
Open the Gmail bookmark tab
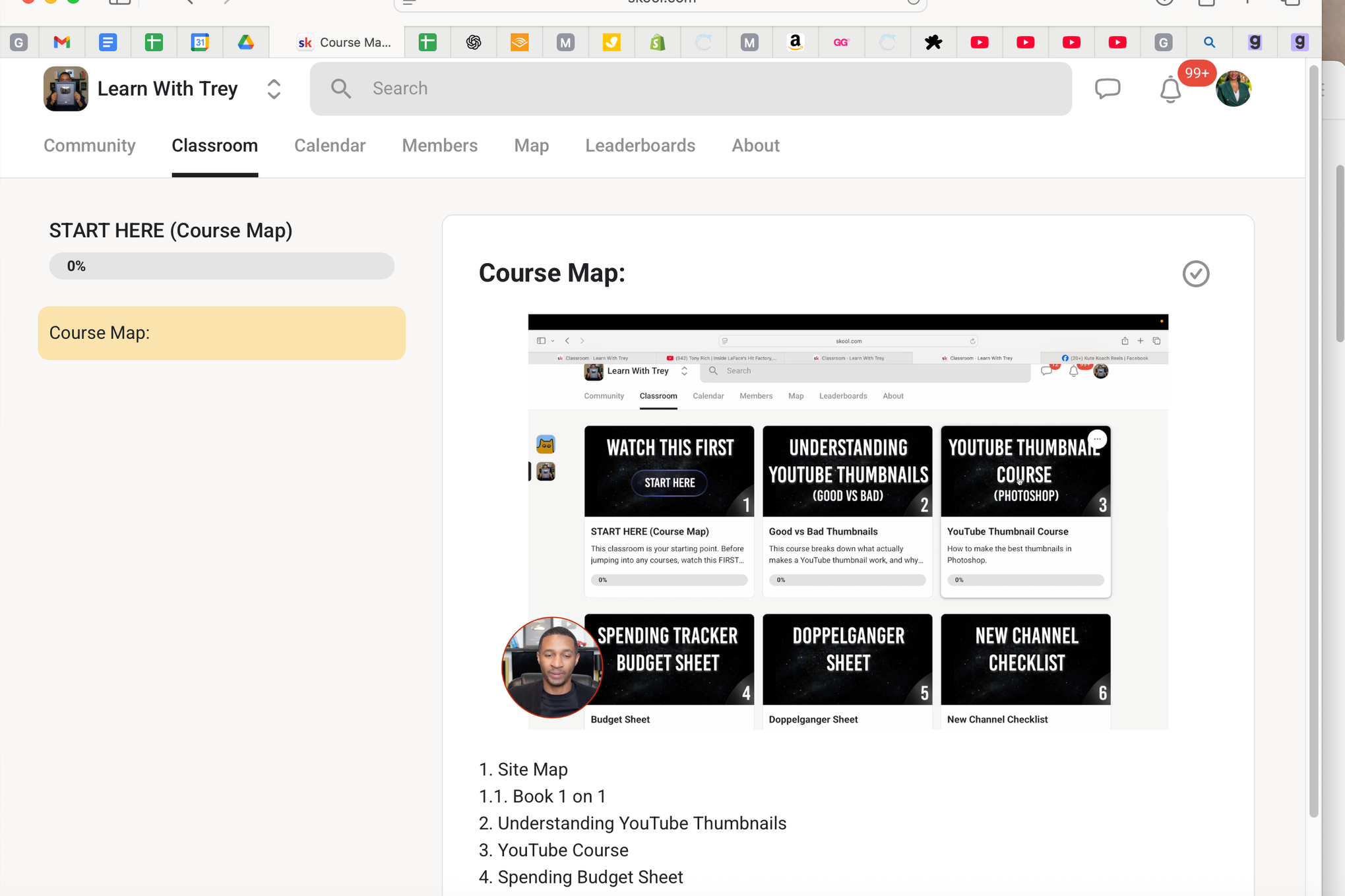pos(62,42)
